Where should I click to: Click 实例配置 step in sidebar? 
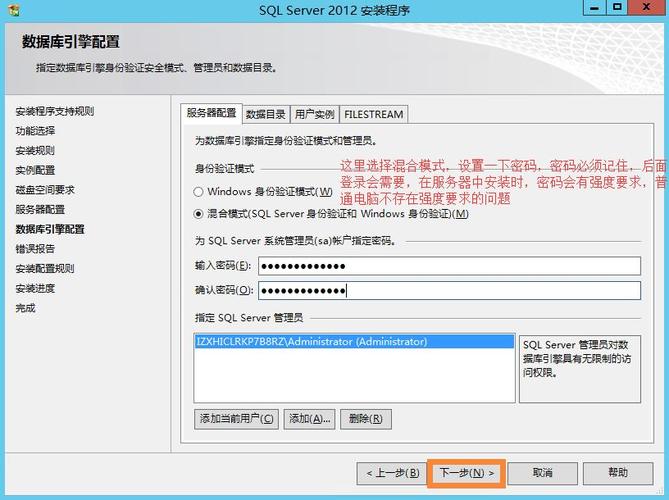35,170
